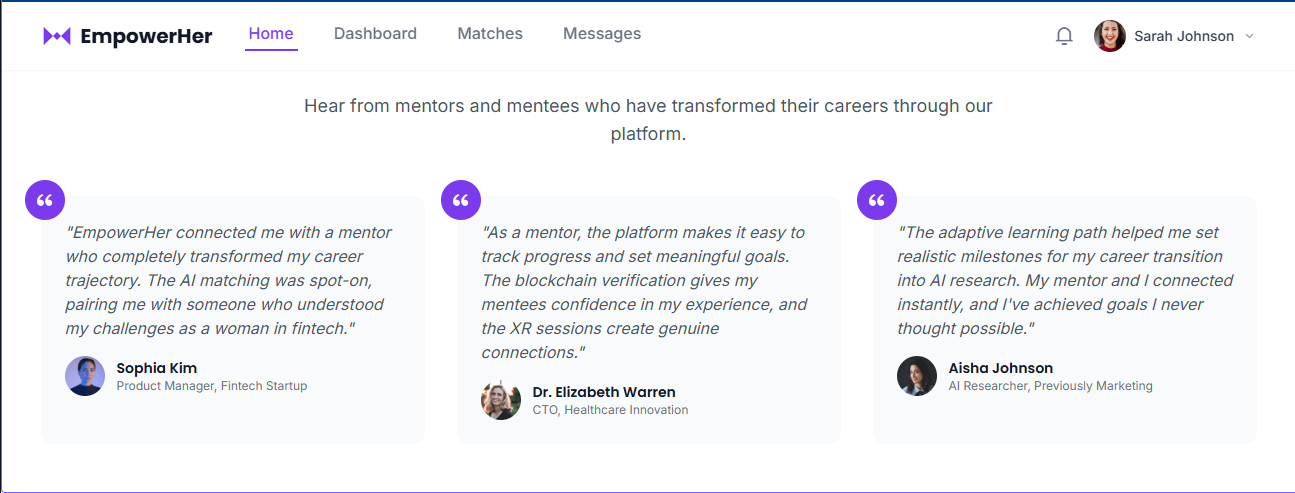Click the Dr. Elizabeth Warren name label

604,392
